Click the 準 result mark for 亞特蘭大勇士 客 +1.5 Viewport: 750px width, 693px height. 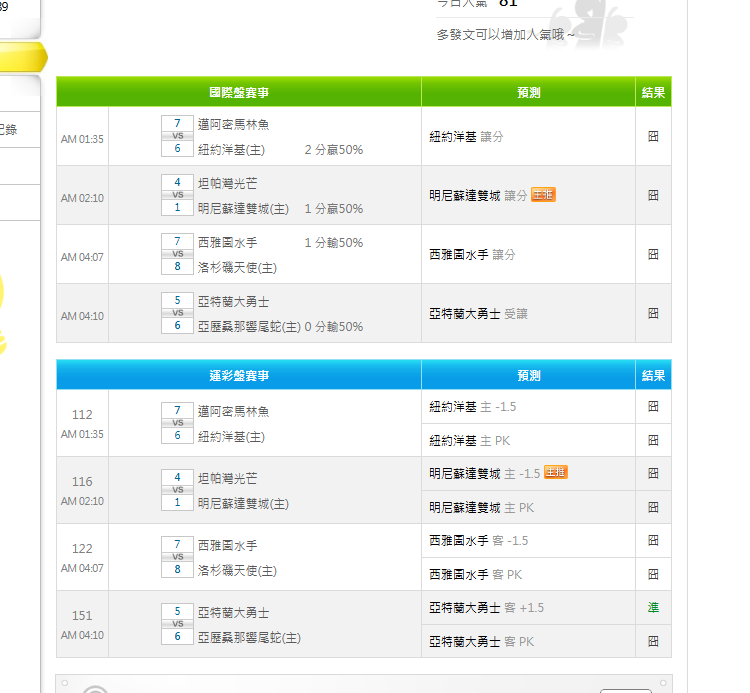click(x=653, y=607)
